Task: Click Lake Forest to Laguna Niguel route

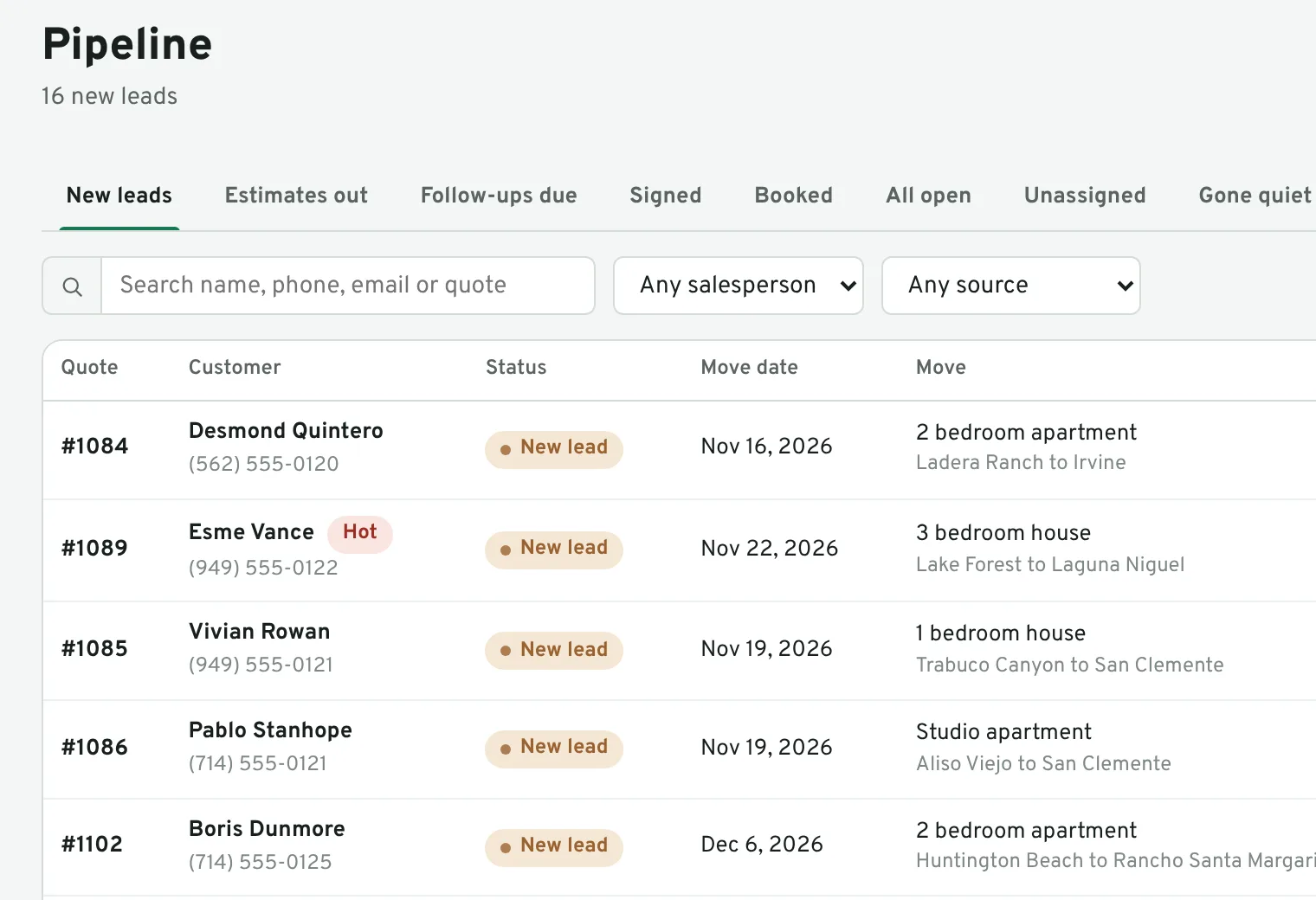Action: 1050,564
